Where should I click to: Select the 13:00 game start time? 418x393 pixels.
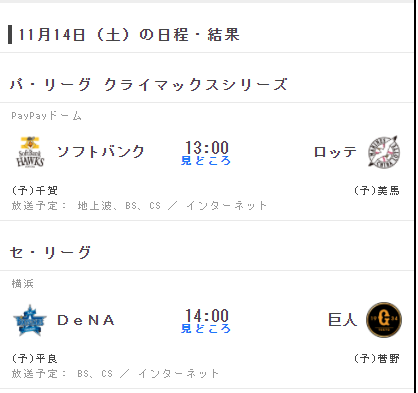(x=207, y=147)
